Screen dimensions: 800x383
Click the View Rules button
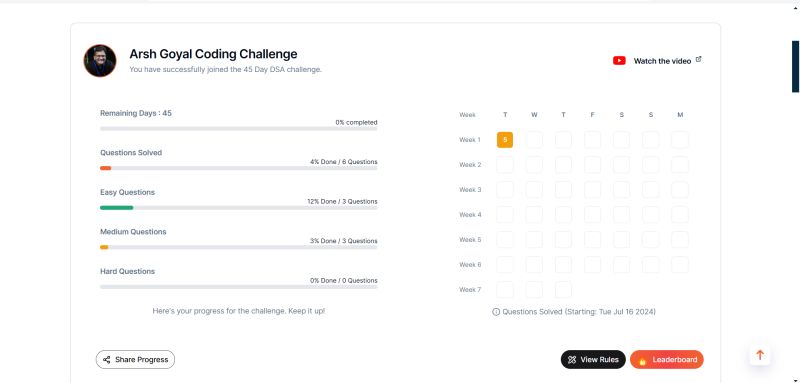coord(593,360)
